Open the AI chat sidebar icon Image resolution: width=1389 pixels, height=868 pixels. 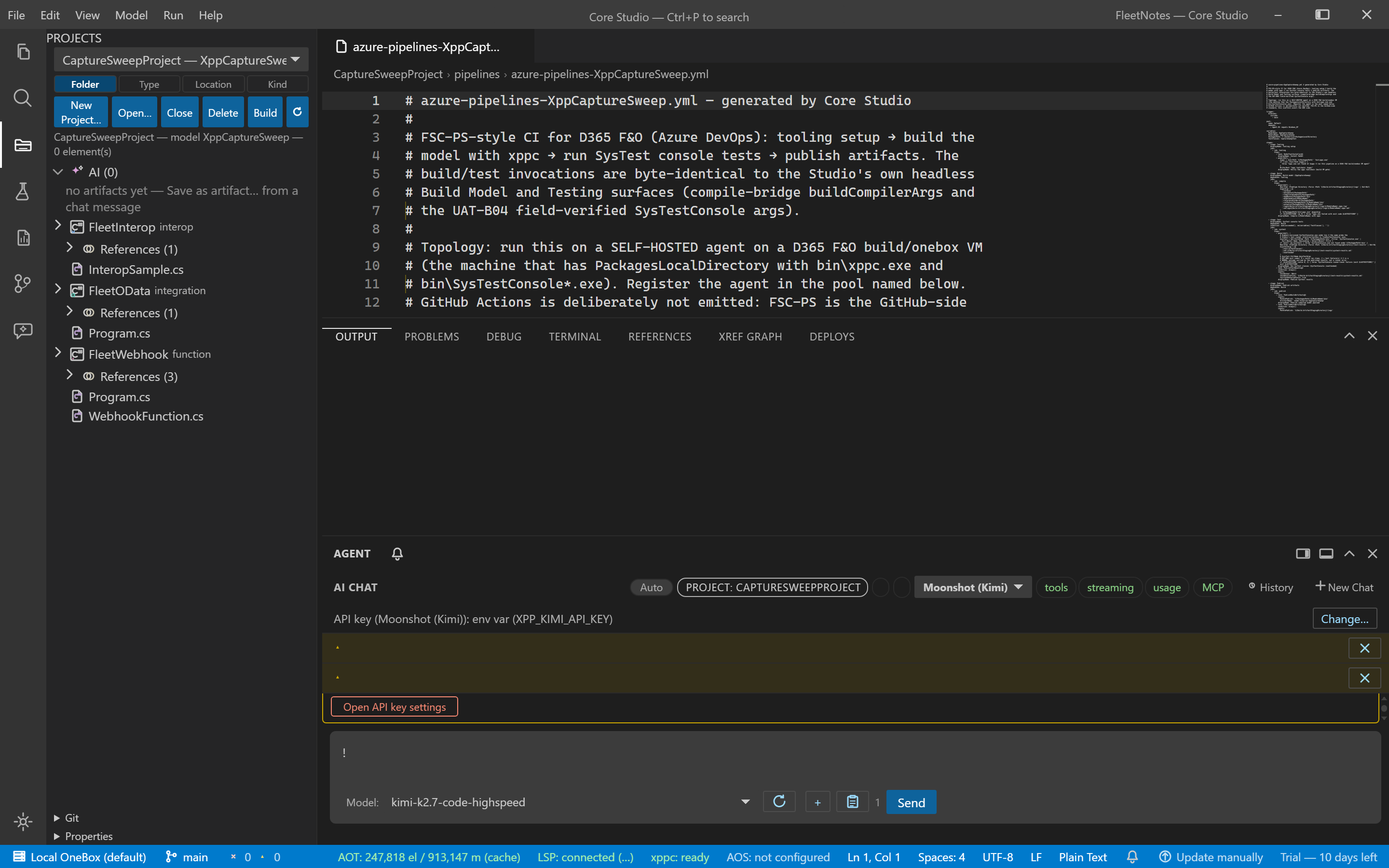point(23,330)
